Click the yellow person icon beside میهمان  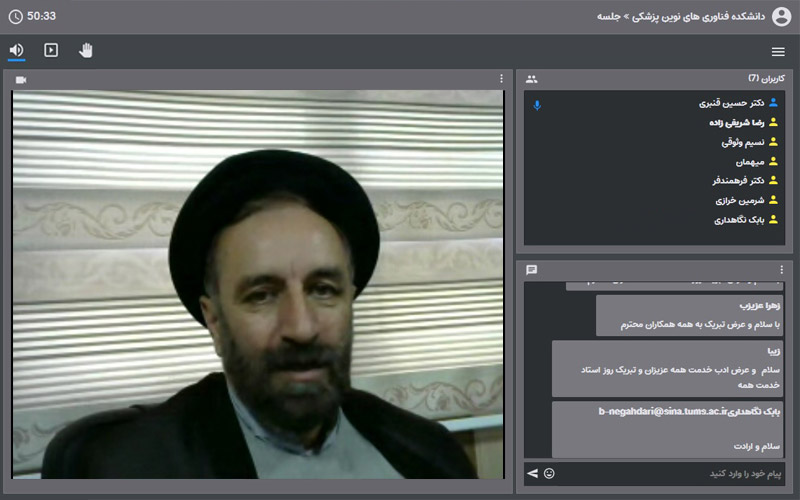[773, 161]
